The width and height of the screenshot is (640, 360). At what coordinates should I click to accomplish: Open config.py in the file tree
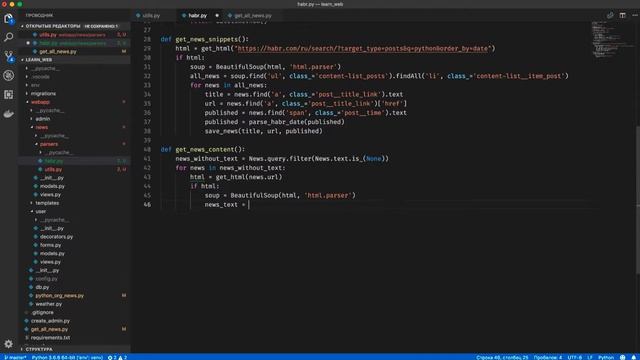[x=46, y=279]
